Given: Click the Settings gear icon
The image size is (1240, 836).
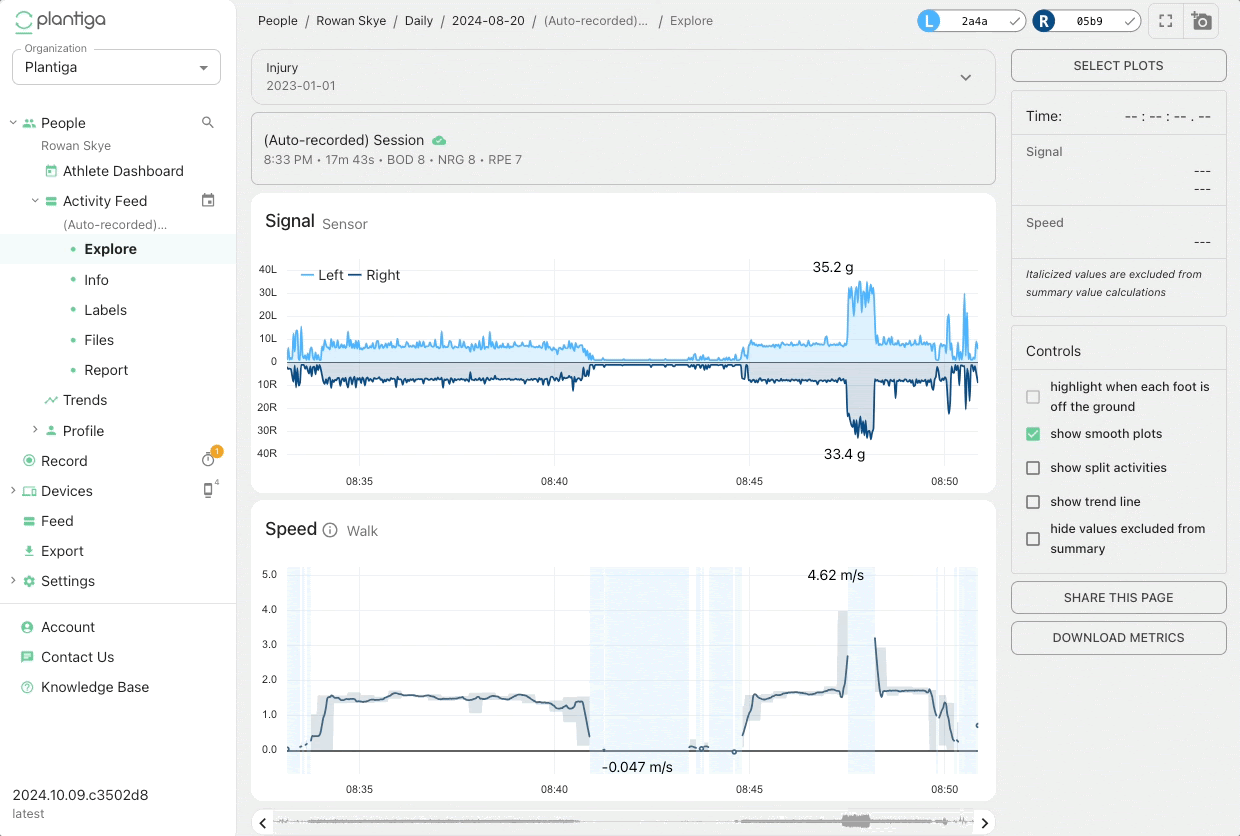Looking at the screenshot, I should (29, 581).
